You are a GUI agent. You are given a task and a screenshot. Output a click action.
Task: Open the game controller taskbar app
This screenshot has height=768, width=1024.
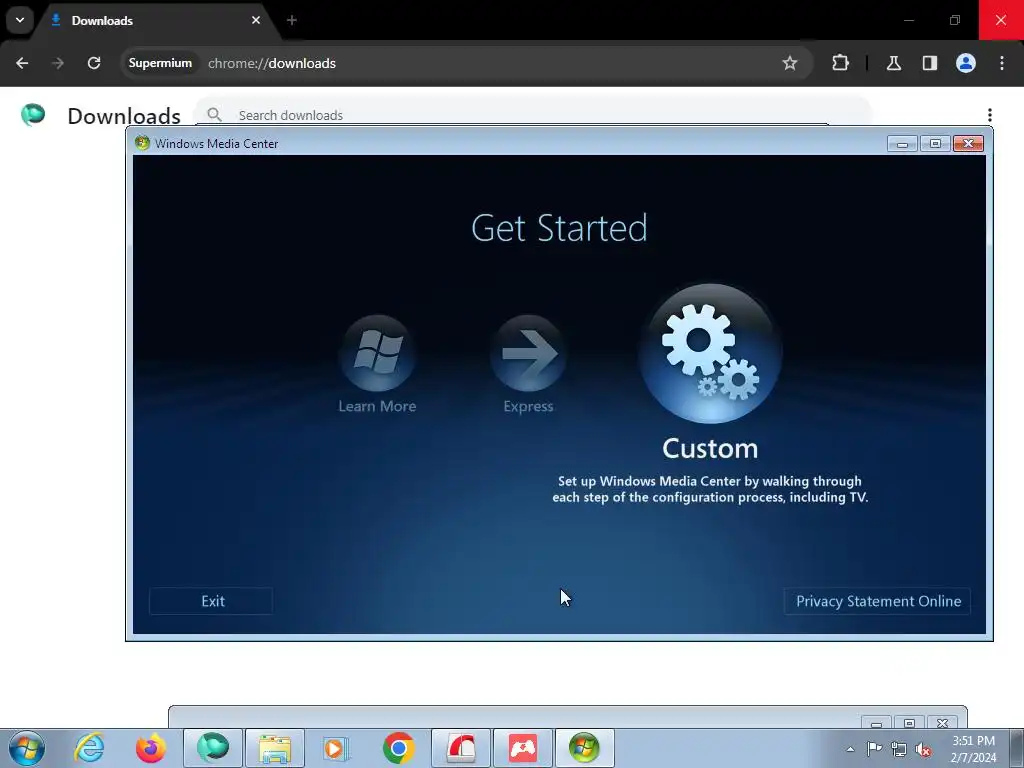522,748
